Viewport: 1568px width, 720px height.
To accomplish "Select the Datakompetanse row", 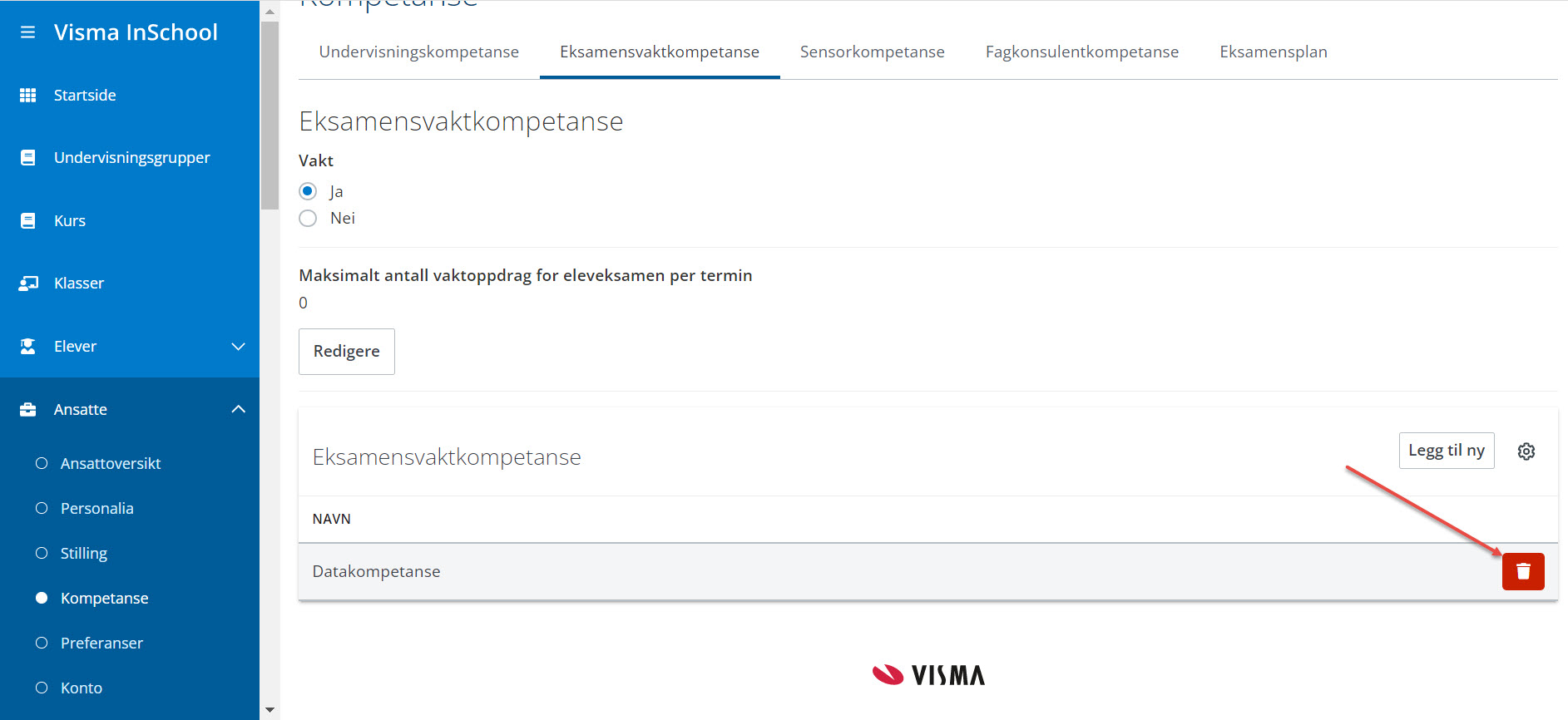I will 927,571.
